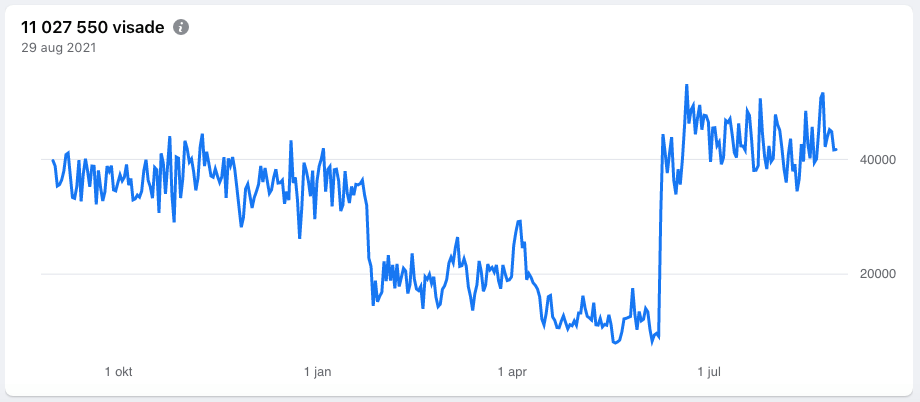This screenshot has width=920, height=402.
Task: Click the line's dip between 1 okt and 1 jan
Action: [x=242, y=226]
